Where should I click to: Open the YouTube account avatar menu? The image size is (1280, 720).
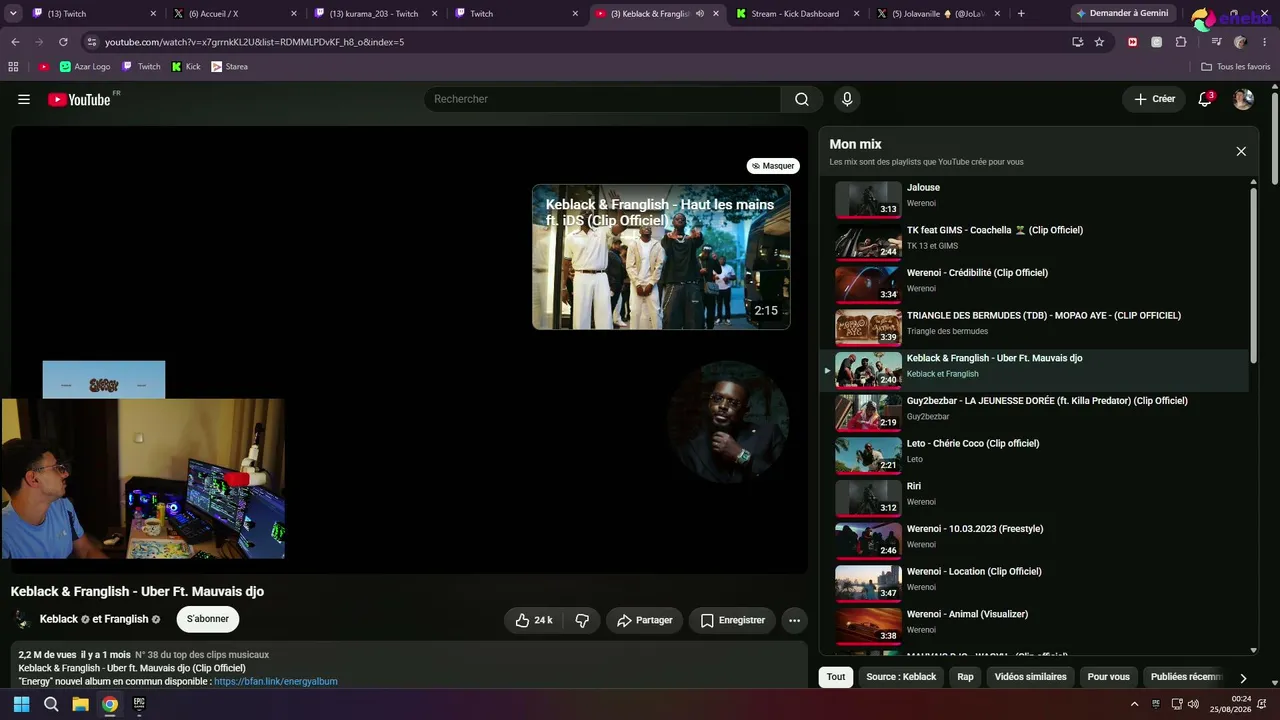pyautogui.click(x=1243, y=99)
